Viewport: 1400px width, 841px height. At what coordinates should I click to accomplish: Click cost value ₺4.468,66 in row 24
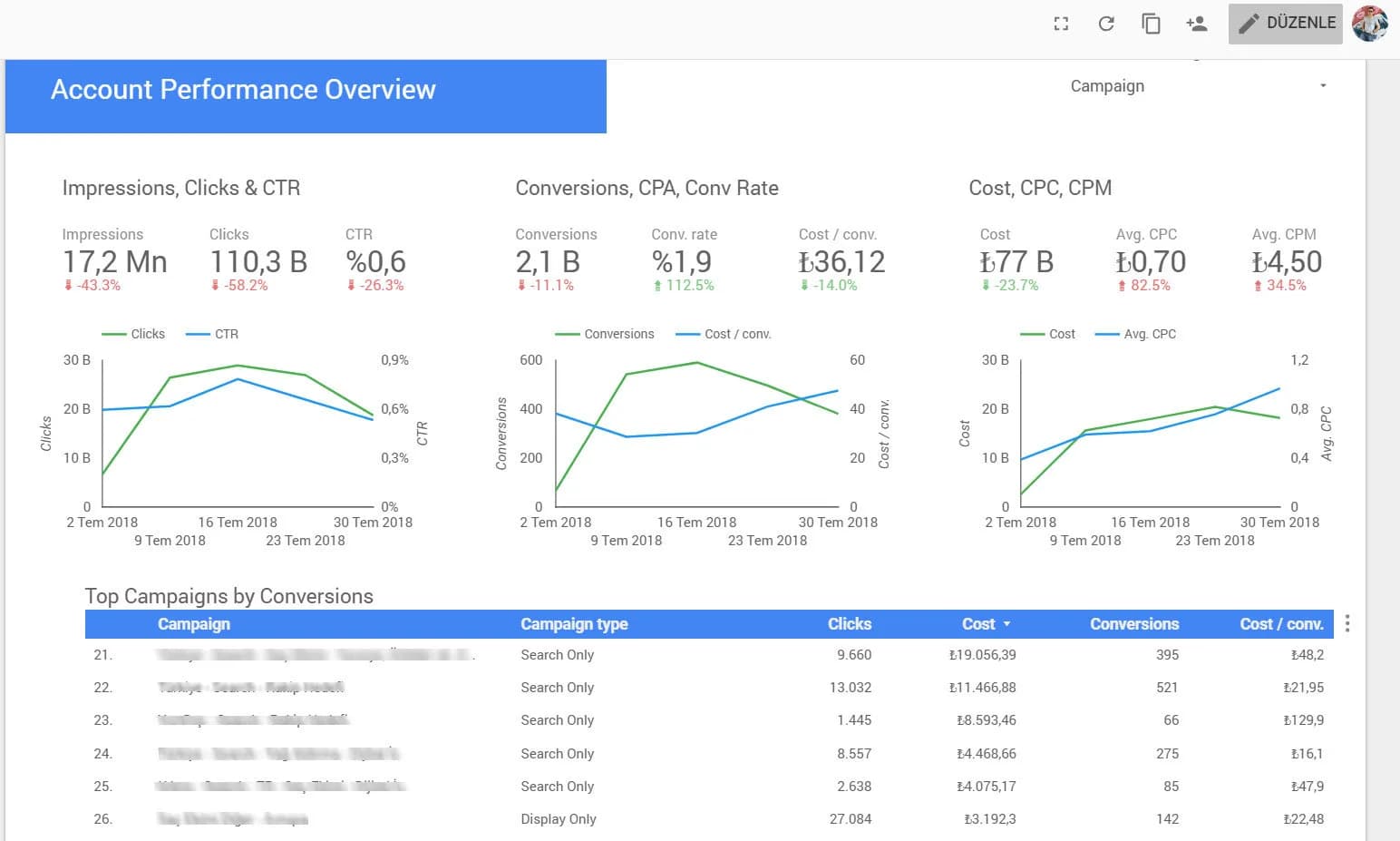[x=986, y=754]
